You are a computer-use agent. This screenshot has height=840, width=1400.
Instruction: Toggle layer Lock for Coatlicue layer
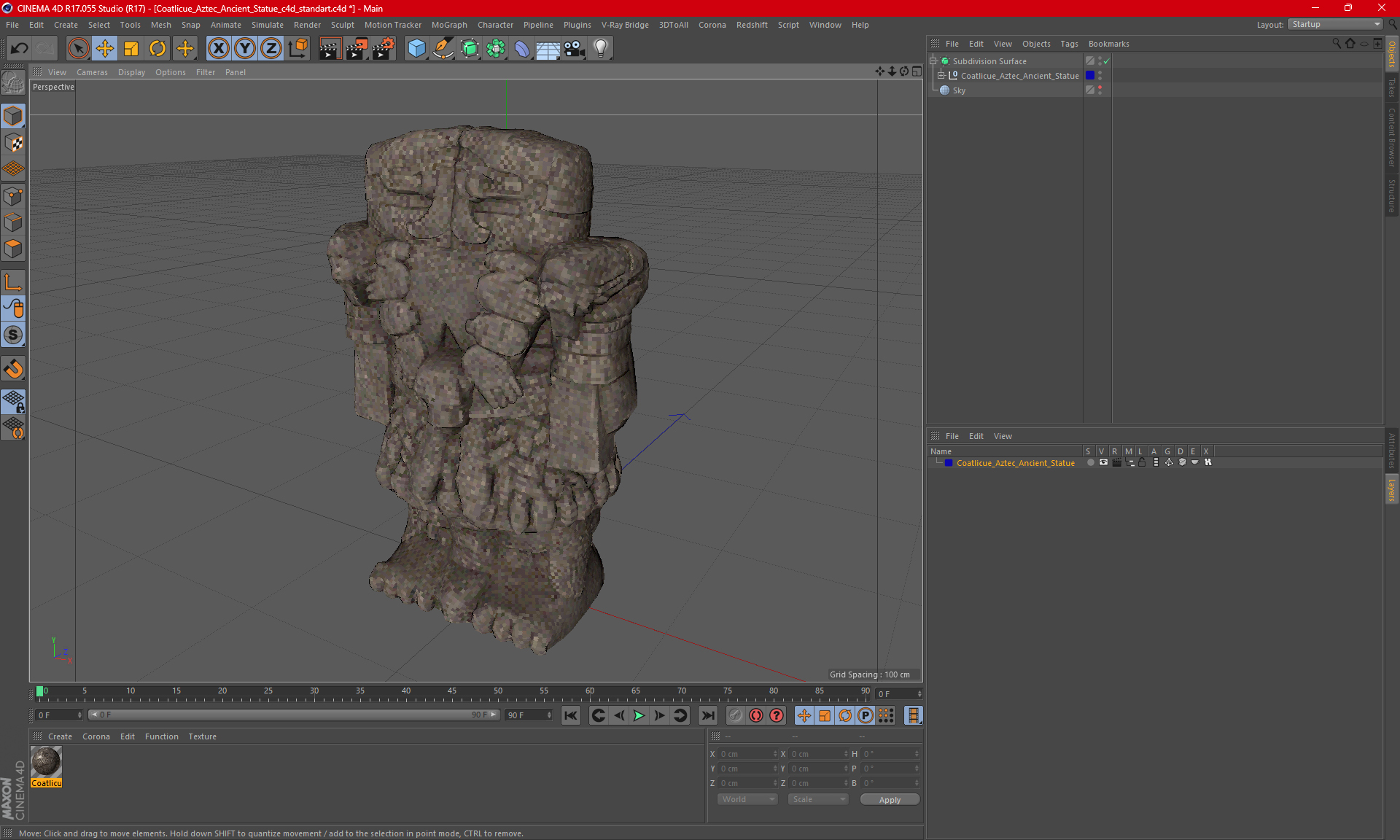(x=1142, y=463)
